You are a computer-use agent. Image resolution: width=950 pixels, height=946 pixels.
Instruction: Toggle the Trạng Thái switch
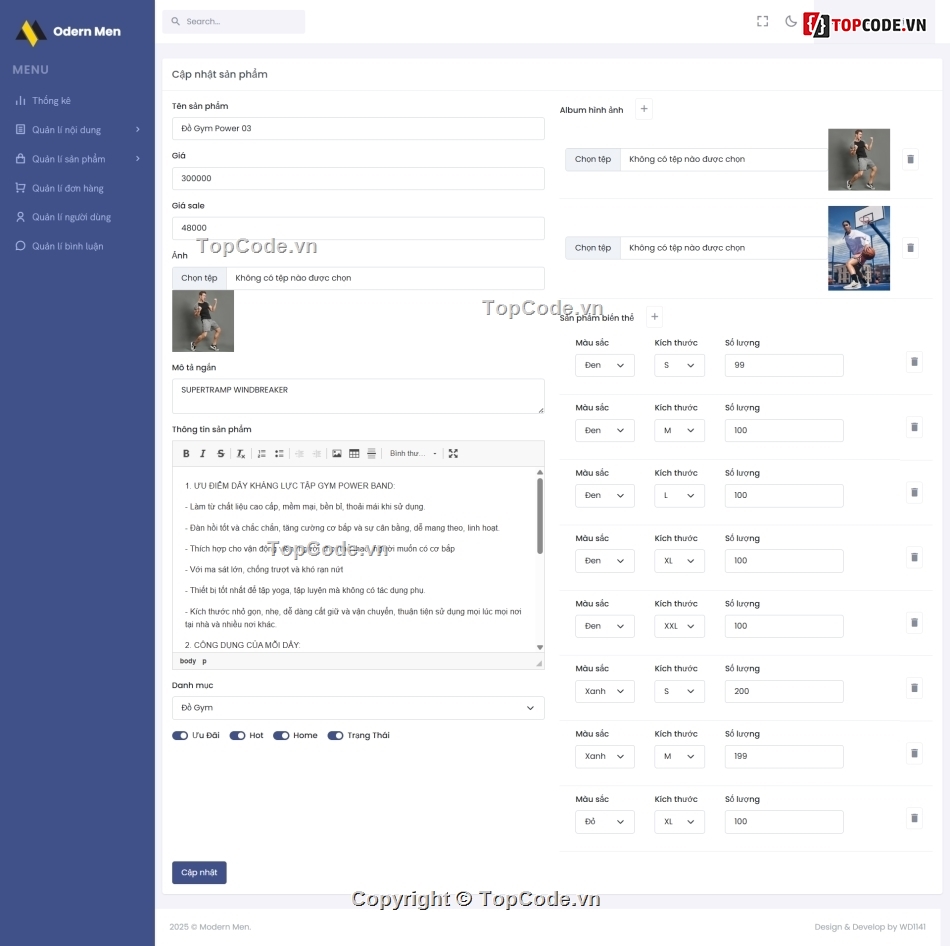[336, 735]
